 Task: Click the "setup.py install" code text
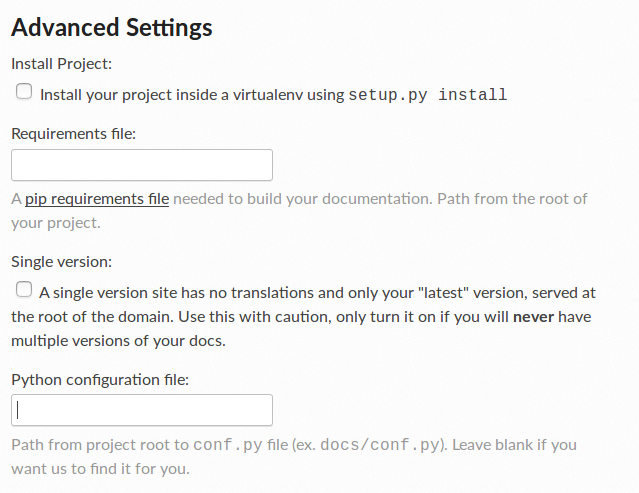coord(427,95)
